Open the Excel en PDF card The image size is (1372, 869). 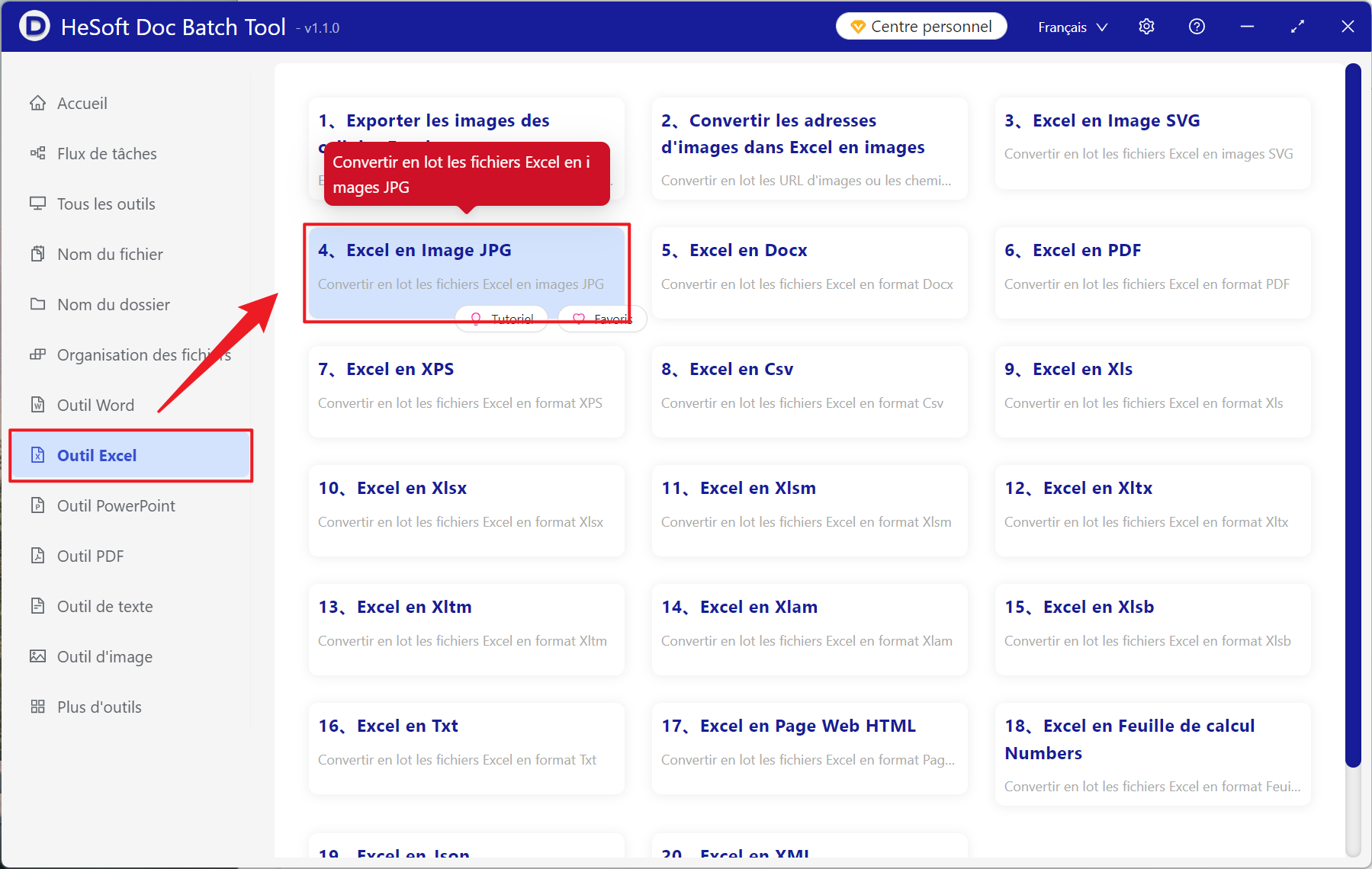point(1152,273)
